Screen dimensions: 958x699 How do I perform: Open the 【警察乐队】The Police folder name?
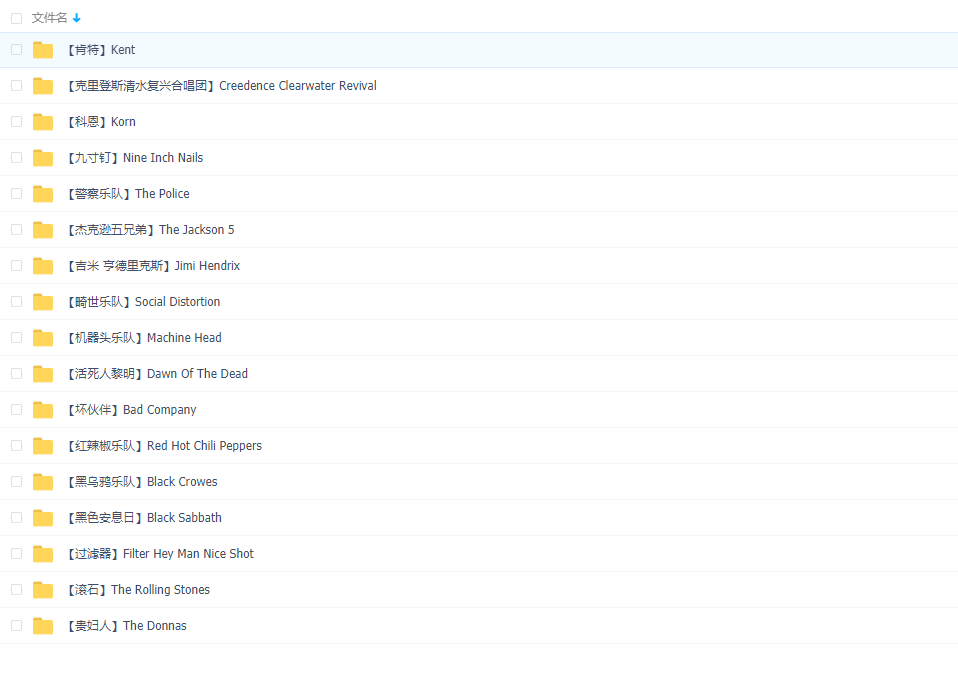[128, 194]
